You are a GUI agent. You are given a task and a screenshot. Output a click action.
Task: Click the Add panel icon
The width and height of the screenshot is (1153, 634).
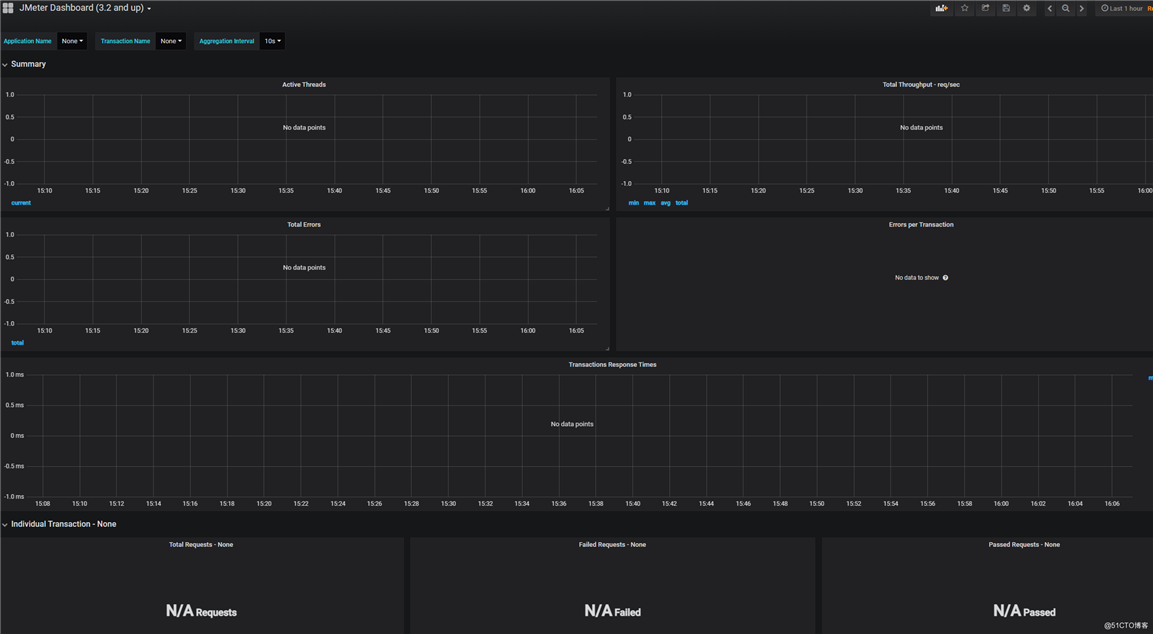pos(941,8)
